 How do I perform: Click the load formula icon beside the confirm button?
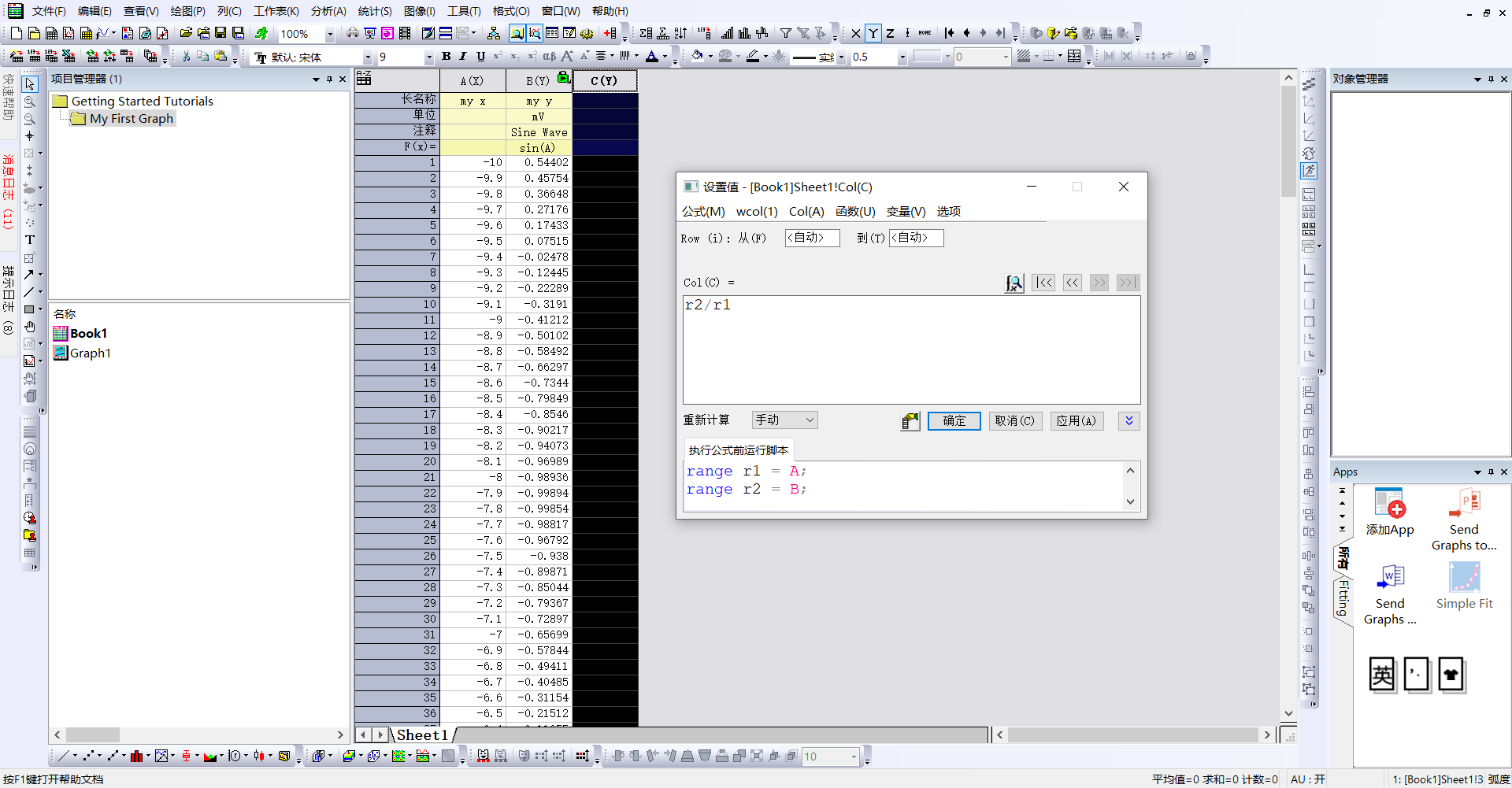coord(910,421)
